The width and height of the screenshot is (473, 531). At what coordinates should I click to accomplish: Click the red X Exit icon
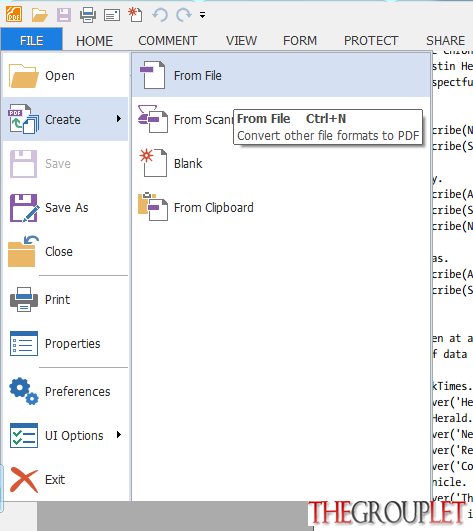[24, 480]
